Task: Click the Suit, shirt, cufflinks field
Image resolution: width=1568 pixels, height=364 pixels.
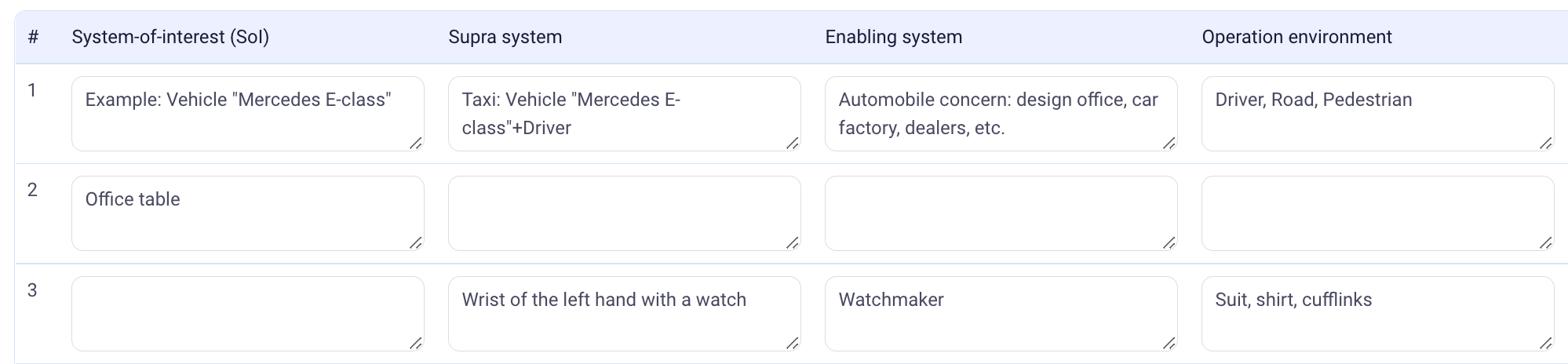Action: click(1377, 313)
